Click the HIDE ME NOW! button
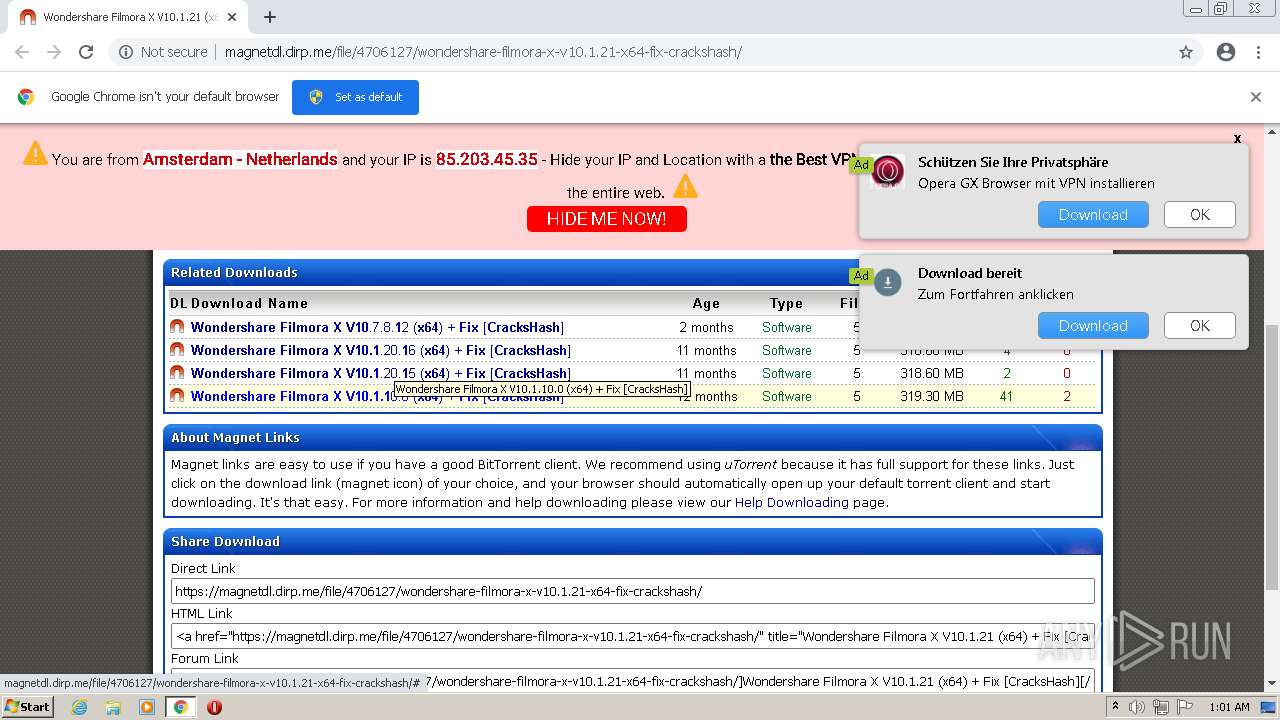1280x720 pixels. (607, 218)
